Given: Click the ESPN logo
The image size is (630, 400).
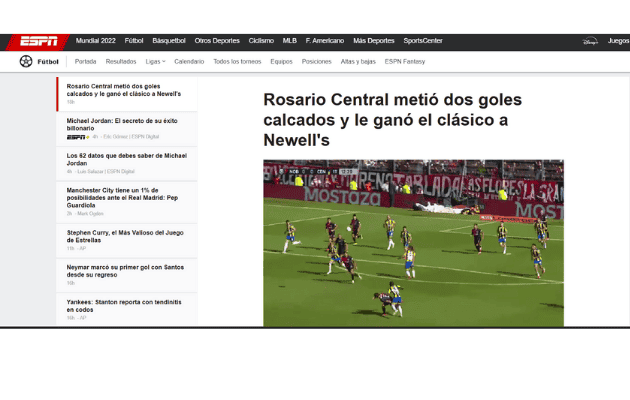Looking at the screenshot, I should pos(39,41).
